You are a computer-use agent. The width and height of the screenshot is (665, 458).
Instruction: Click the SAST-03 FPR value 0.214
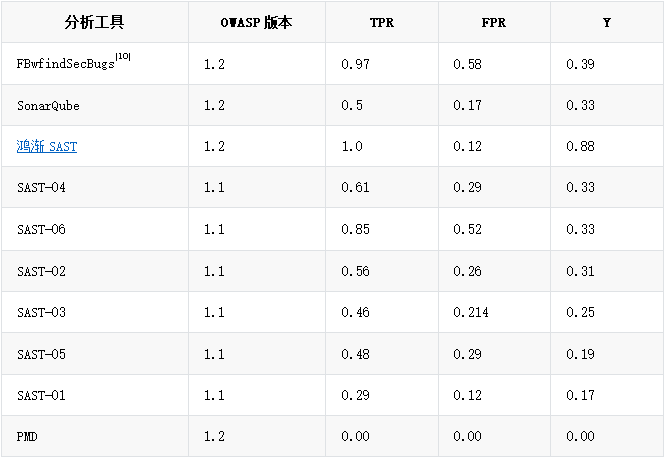pos(470,313)
